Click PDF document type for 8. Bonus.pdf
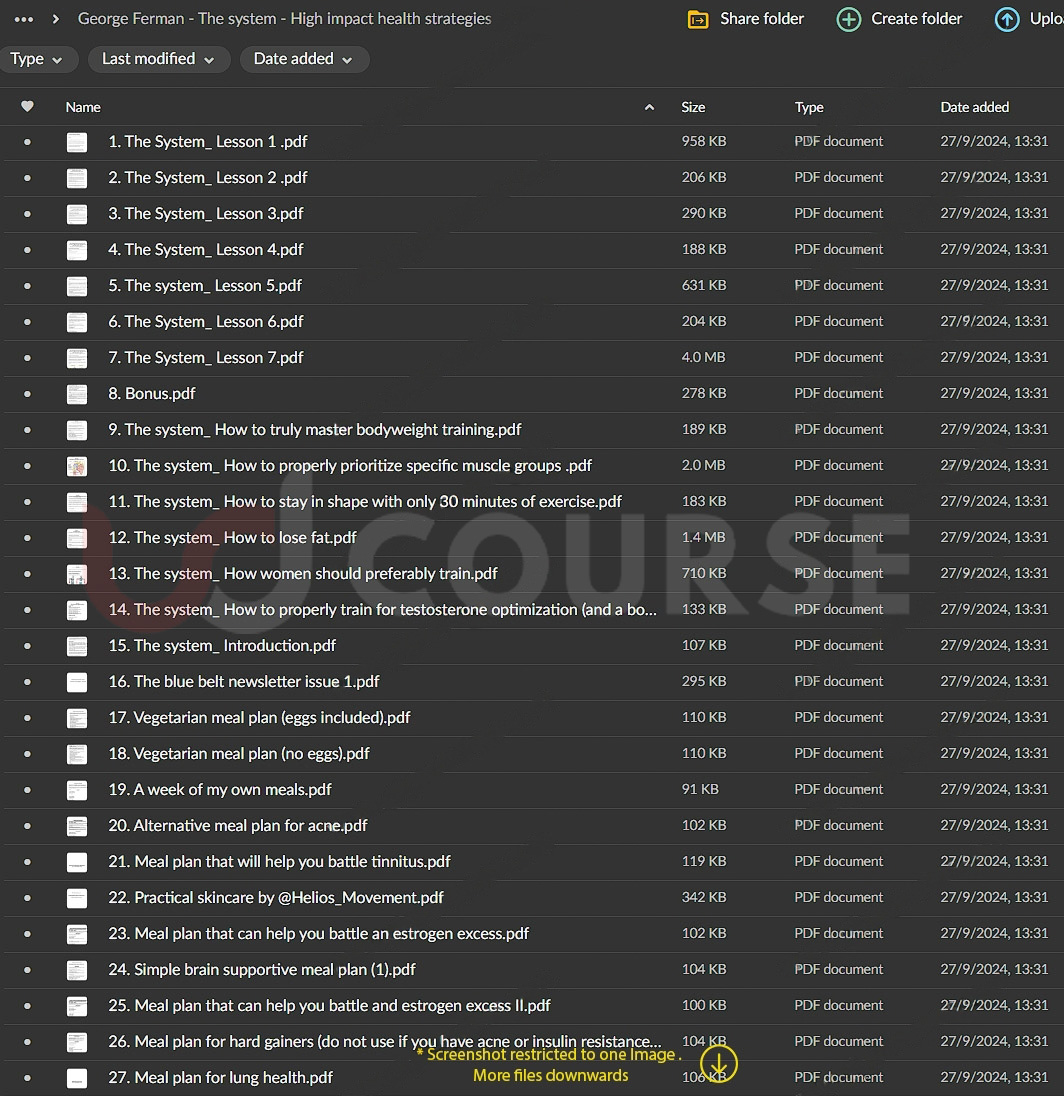1064x1096 pixels. (x=839, y=394)
